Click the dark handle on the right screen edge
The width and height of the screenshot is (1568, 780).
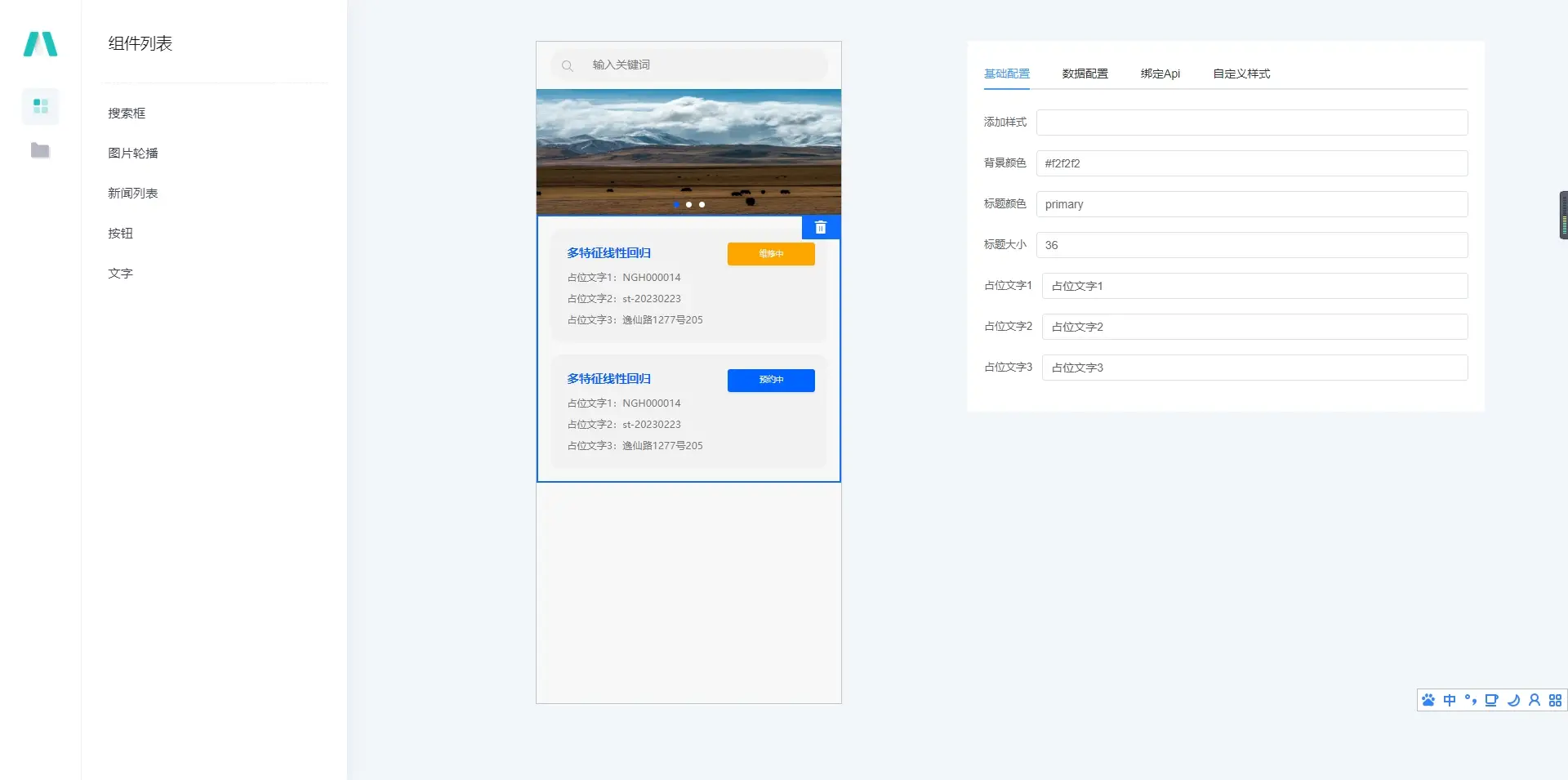click(x=1563, y=215)
